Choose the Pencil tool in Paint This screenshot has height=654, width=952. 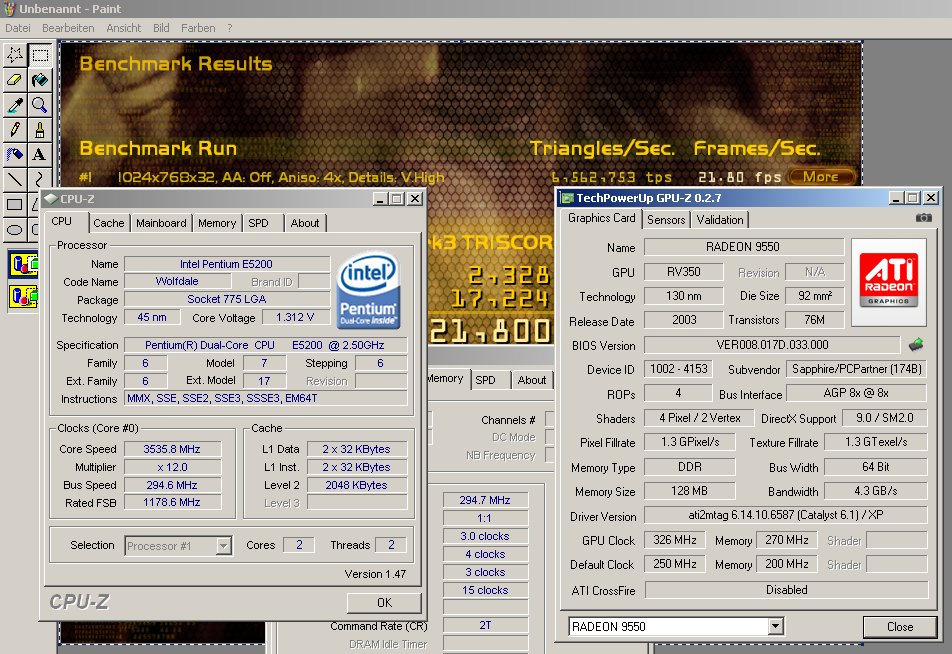(15, 130)
